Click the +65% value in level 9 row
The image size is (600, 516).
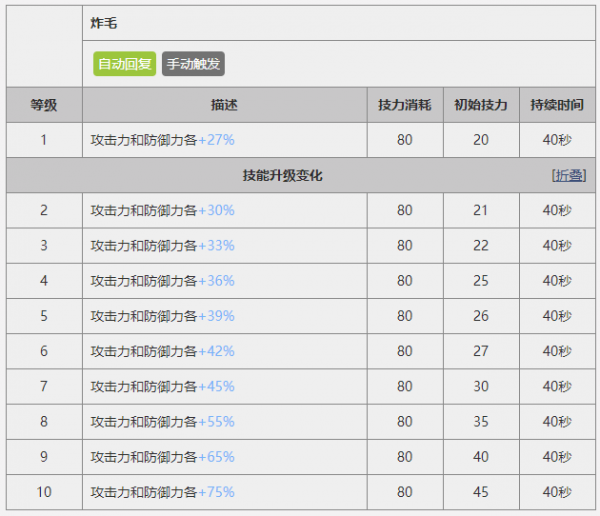(x=216, y=457)
